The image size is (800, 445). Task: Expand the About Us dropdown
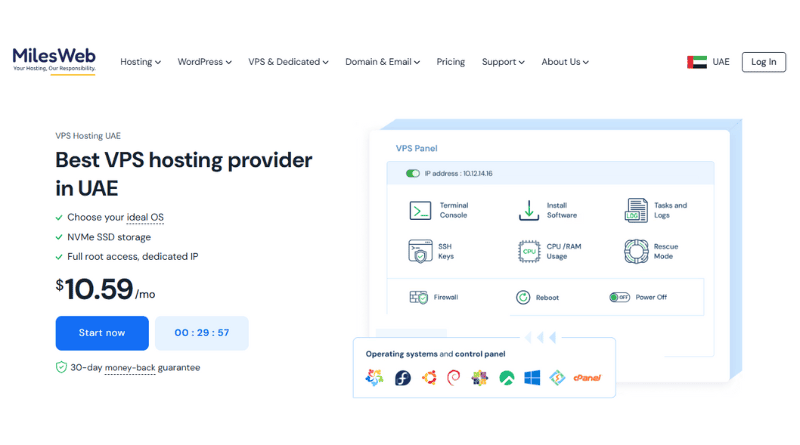point(565,62)
